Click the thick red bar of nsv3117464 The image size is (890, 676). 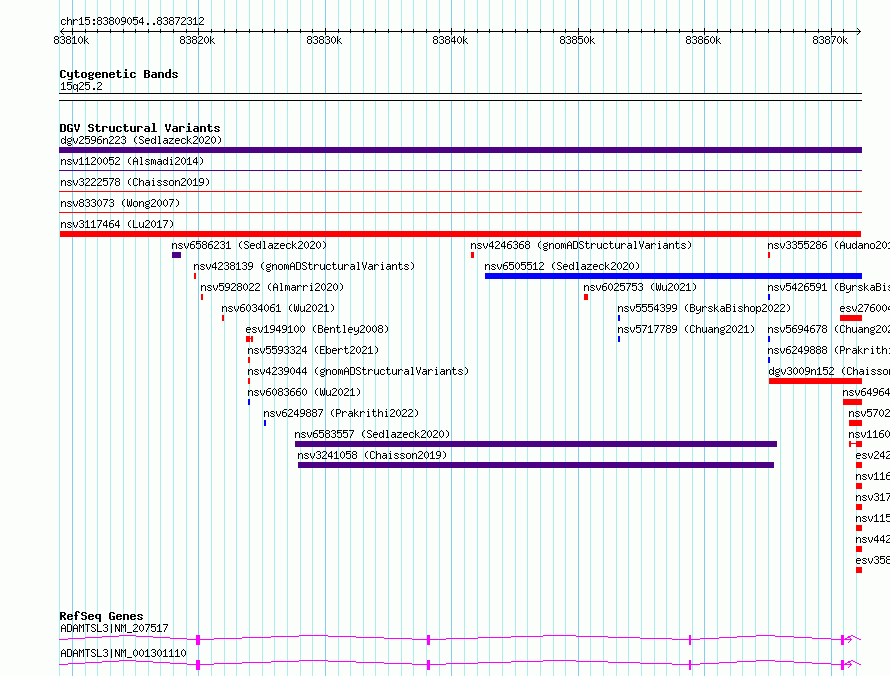click(x=460, y=234)
